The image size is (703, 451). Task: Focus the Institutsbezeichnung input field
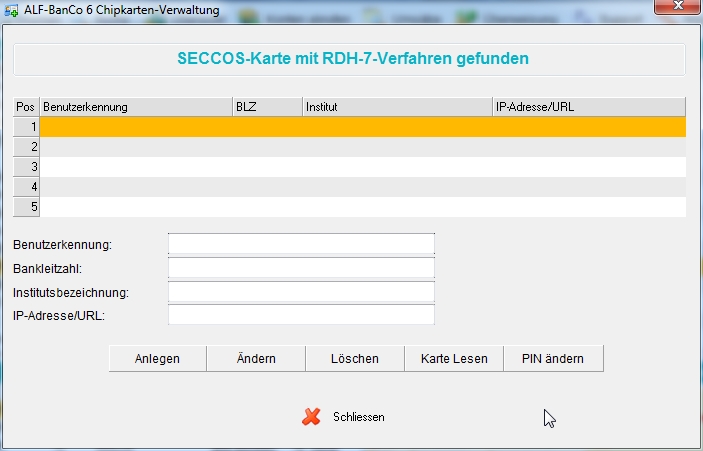click(301, 292)
